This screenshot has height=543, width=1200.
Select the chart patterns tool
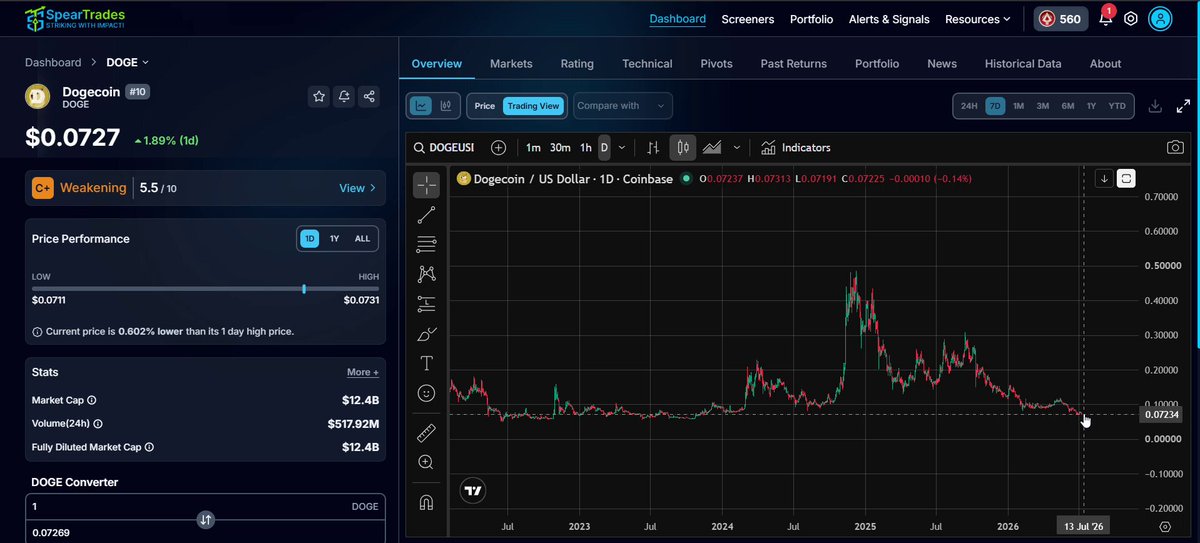pyautogui.click(x=427, y=273)
